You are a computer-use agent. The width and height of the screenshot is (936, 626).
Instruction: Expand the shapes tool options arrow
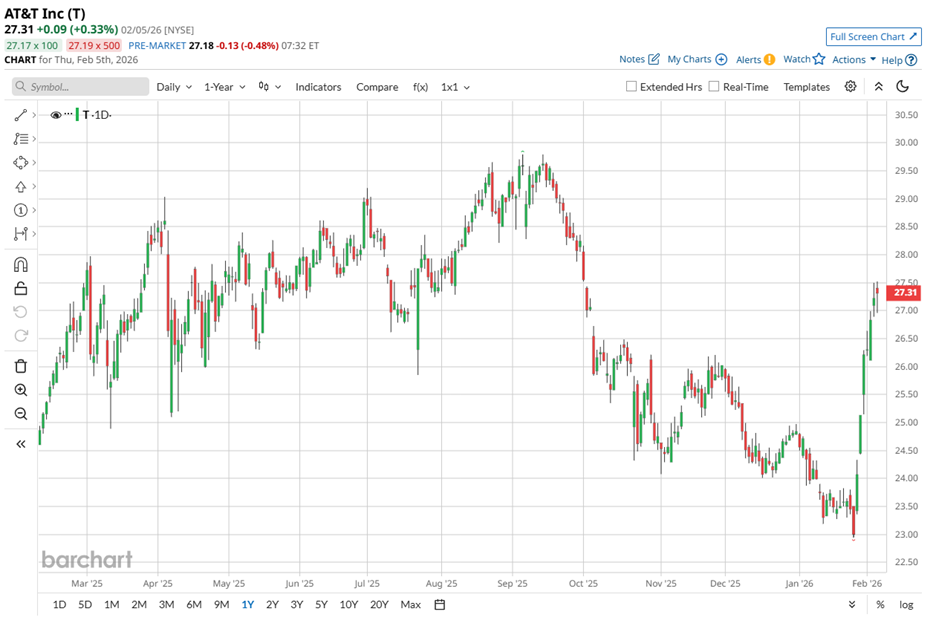[34, 162]
